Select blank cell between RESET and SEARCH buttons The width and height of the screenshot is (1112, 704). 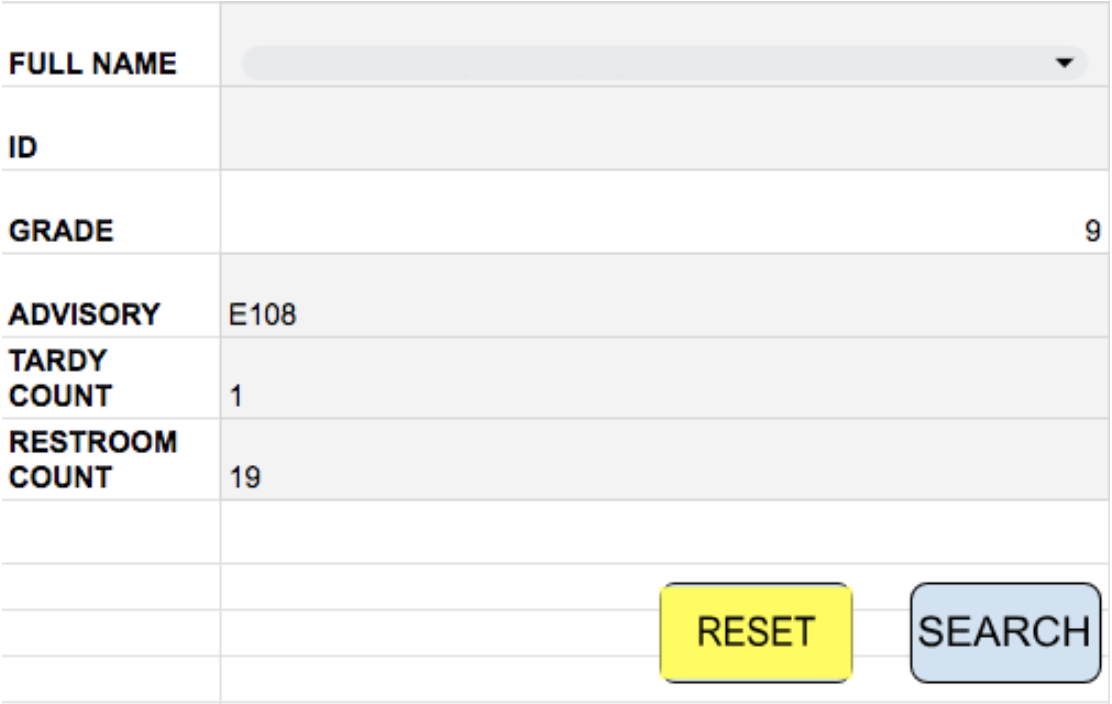[x=882, y=632]
